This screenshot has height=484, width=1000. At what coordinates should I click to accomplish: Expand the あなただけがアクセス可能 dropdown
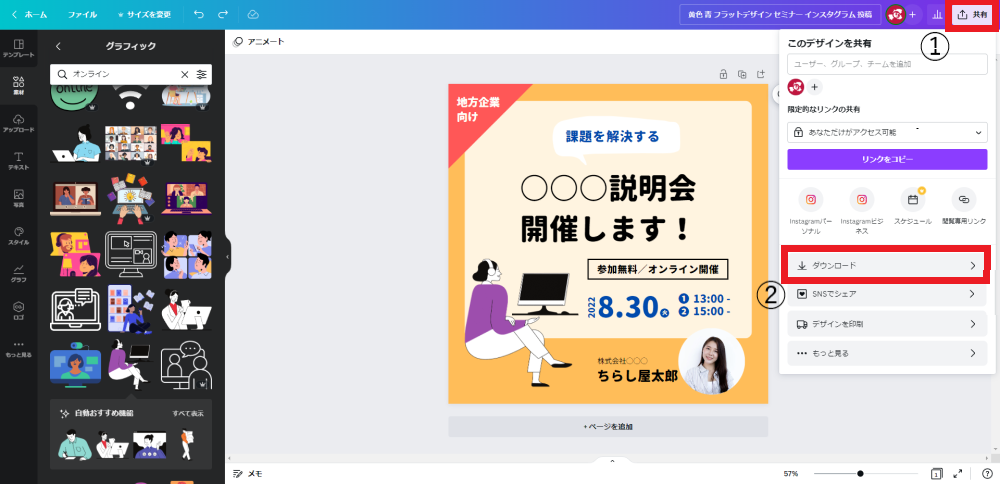[x=887, y=132]
